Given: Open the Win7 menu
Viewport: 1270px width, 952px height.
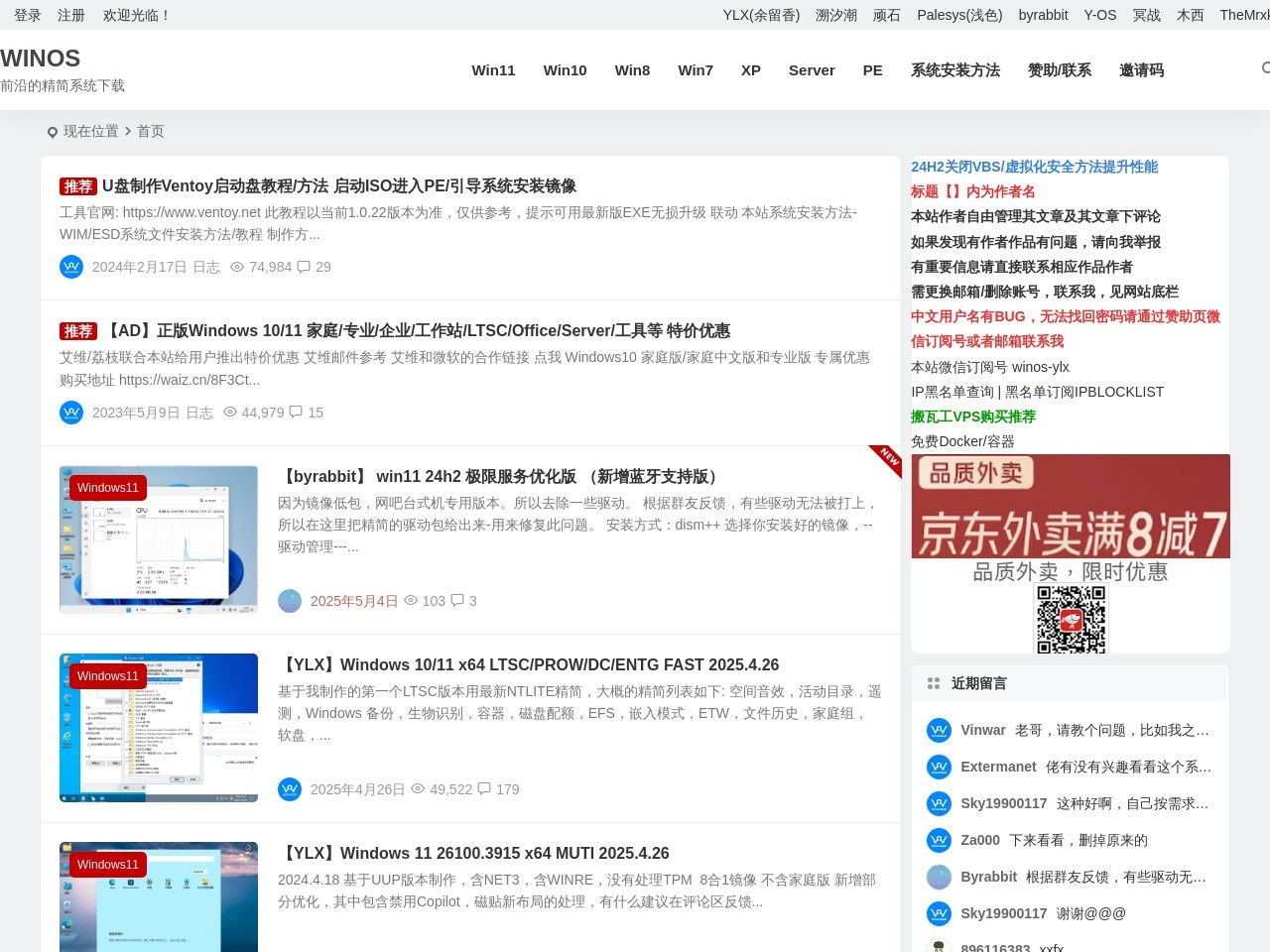Looking at the screenshot, I should (x=696, y=70).
